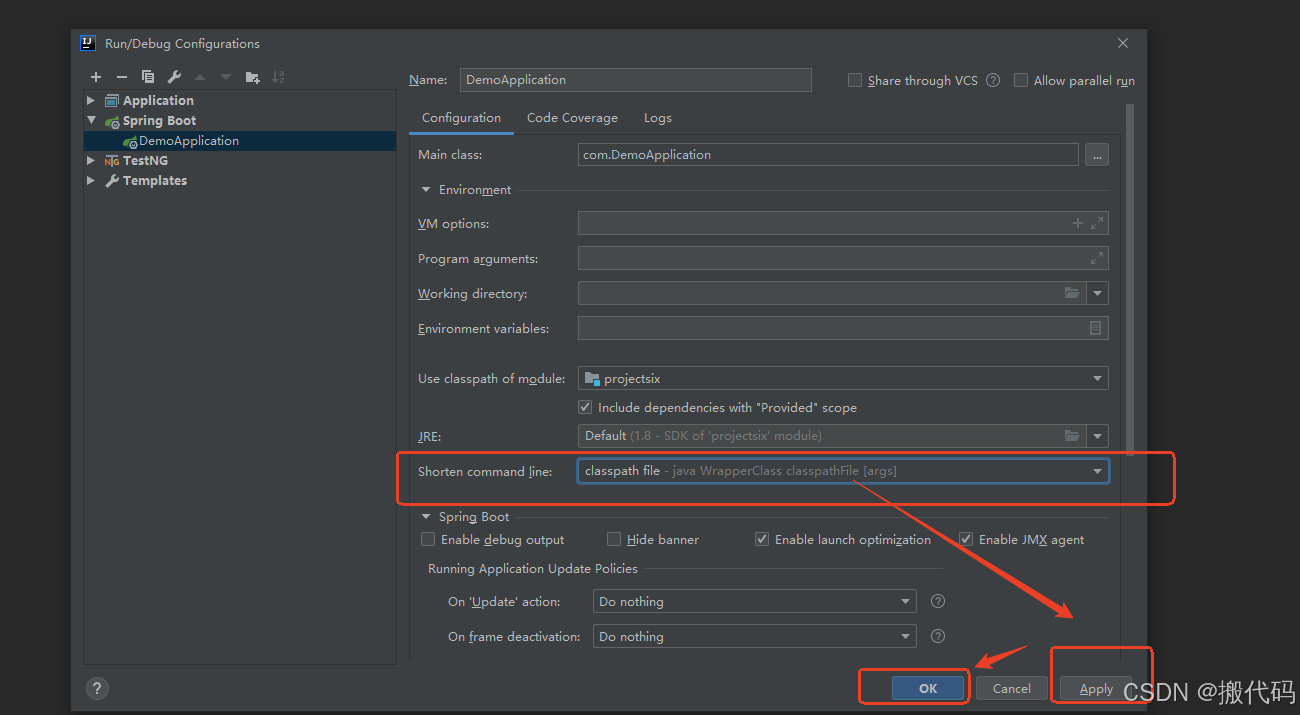Collapse the Spring Boot settings section

(426, 517)
